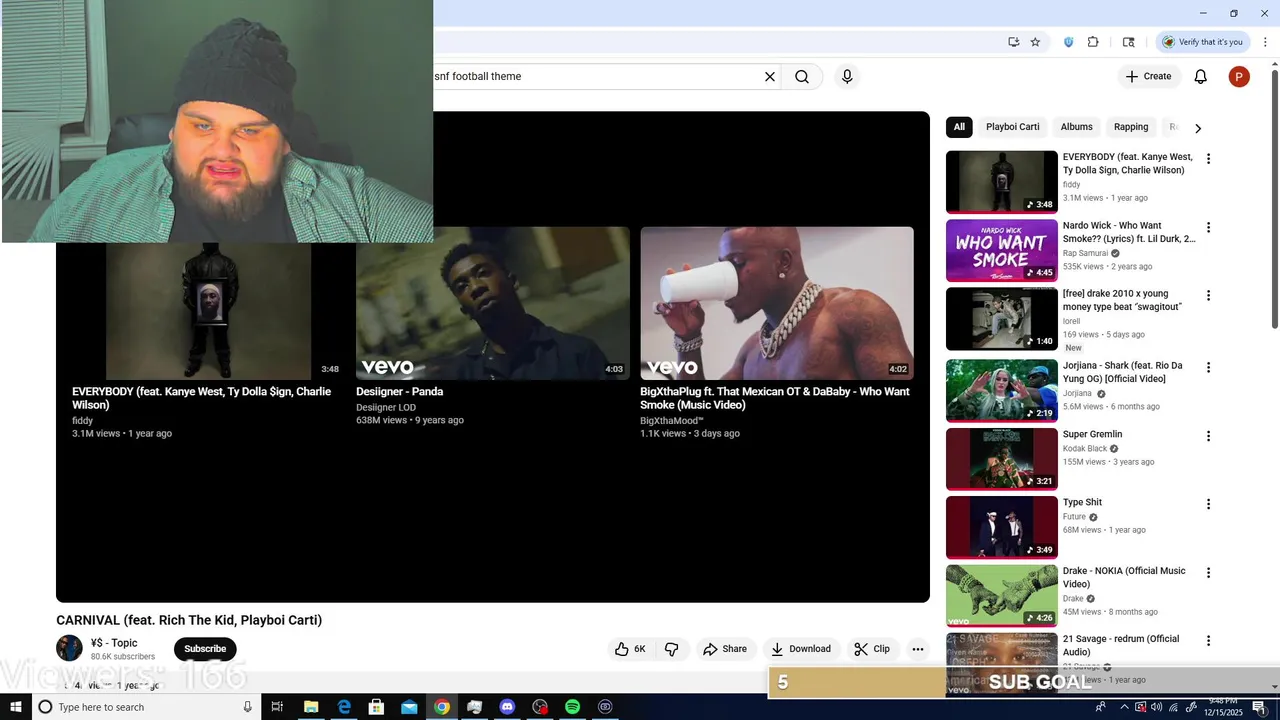Viewport: 1280px width, 720px height.
Task: Click the tab search icon in toolbar
Action: [x=1129, y=42]
